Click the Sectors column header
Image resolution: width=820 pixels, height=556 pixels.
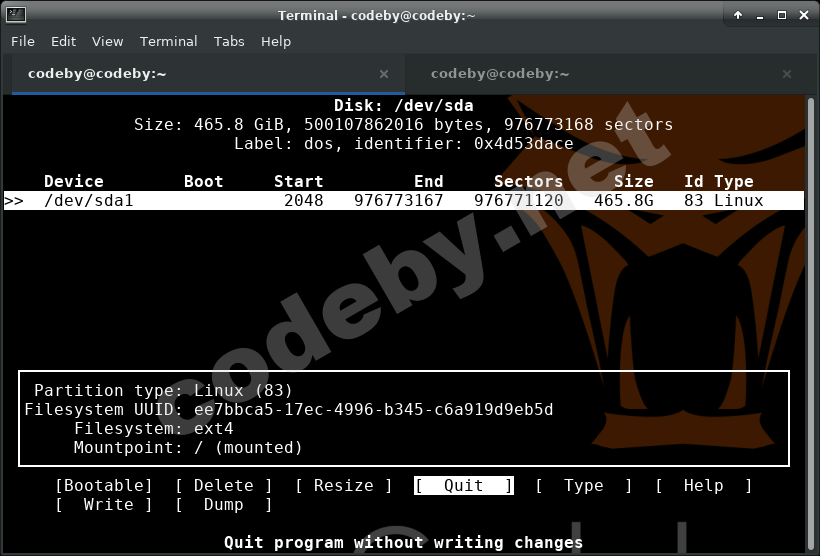[529, 181]
